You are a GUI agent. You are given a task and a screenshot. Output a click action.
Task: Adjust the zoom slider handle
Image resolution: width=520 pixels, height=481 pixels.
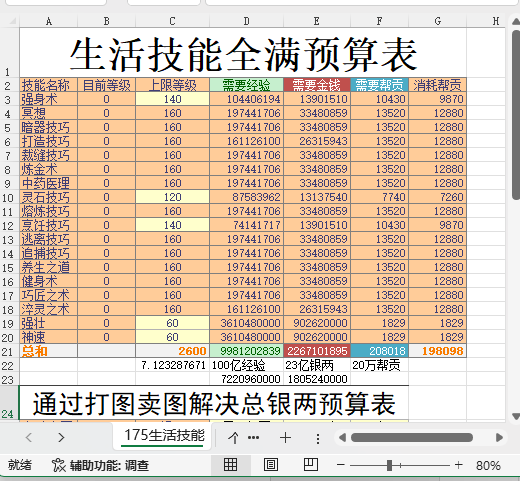389,465
